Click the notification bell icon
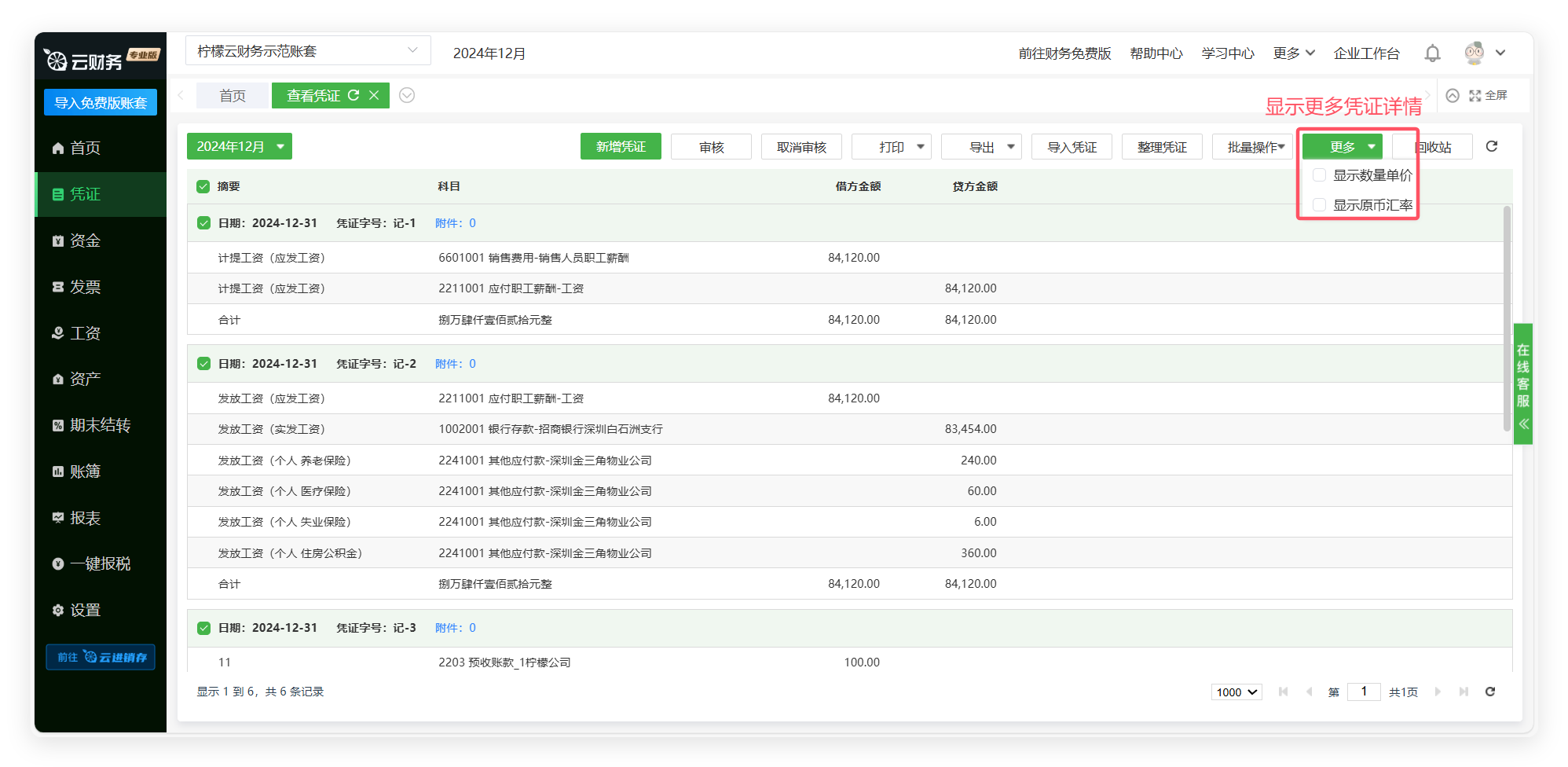1568x767 pixels. coord(1432,53)
